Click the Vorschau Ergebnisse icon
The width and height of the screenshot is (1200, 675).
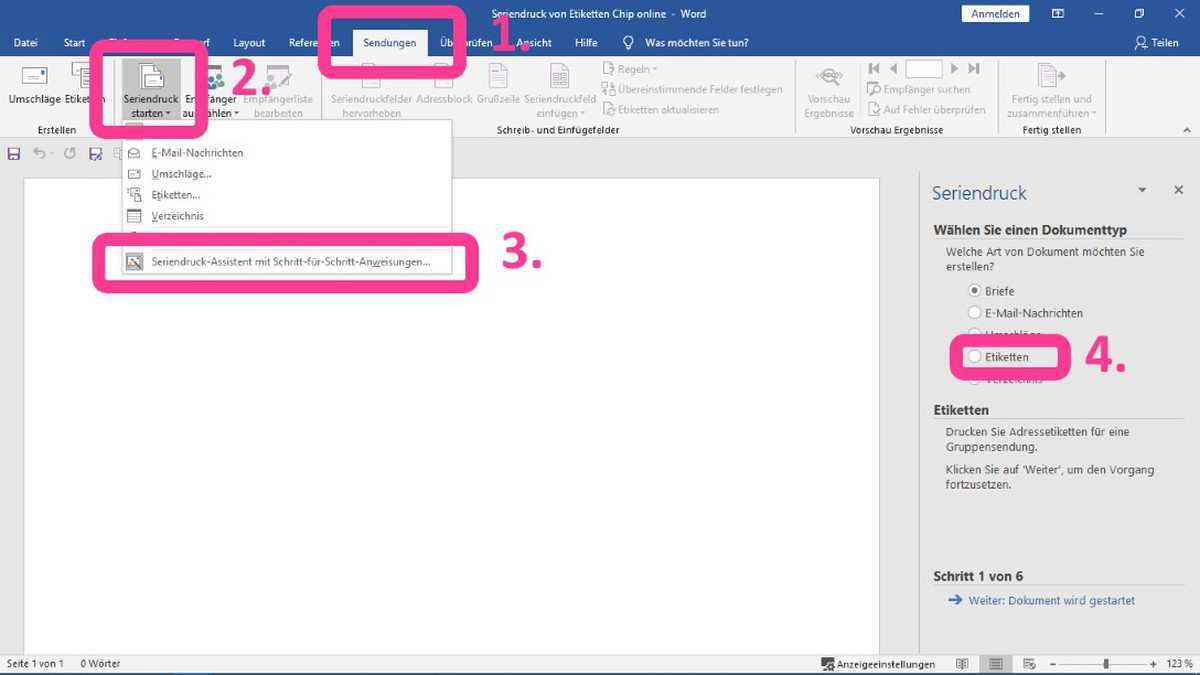pos(828,76)
